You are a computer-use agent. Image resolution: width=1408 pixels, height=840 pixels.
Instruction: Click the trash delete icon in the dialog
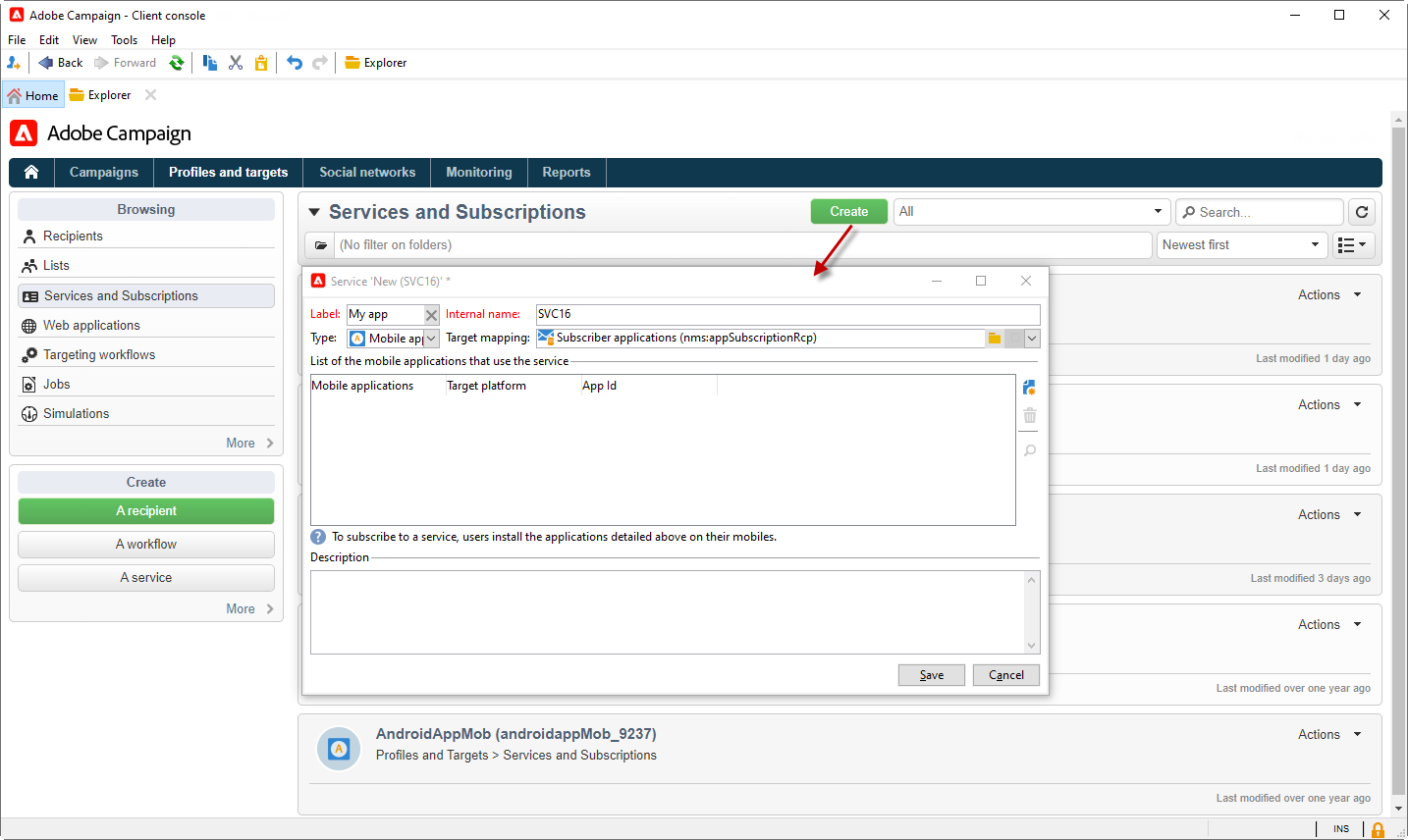(x=1029, y=416)
